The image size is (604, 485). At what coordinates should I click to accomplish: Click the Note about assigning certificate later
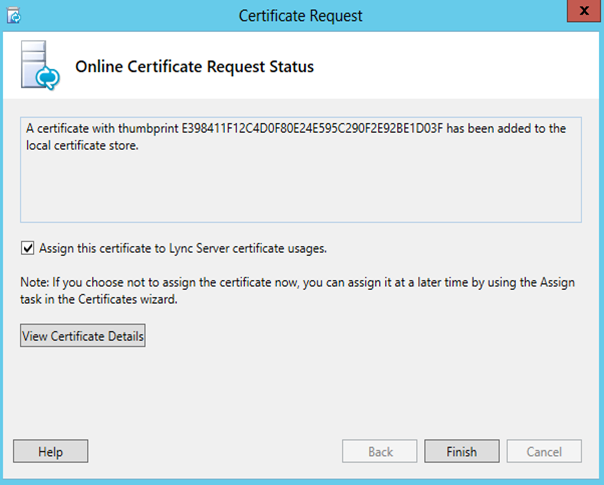coord(297,290)
